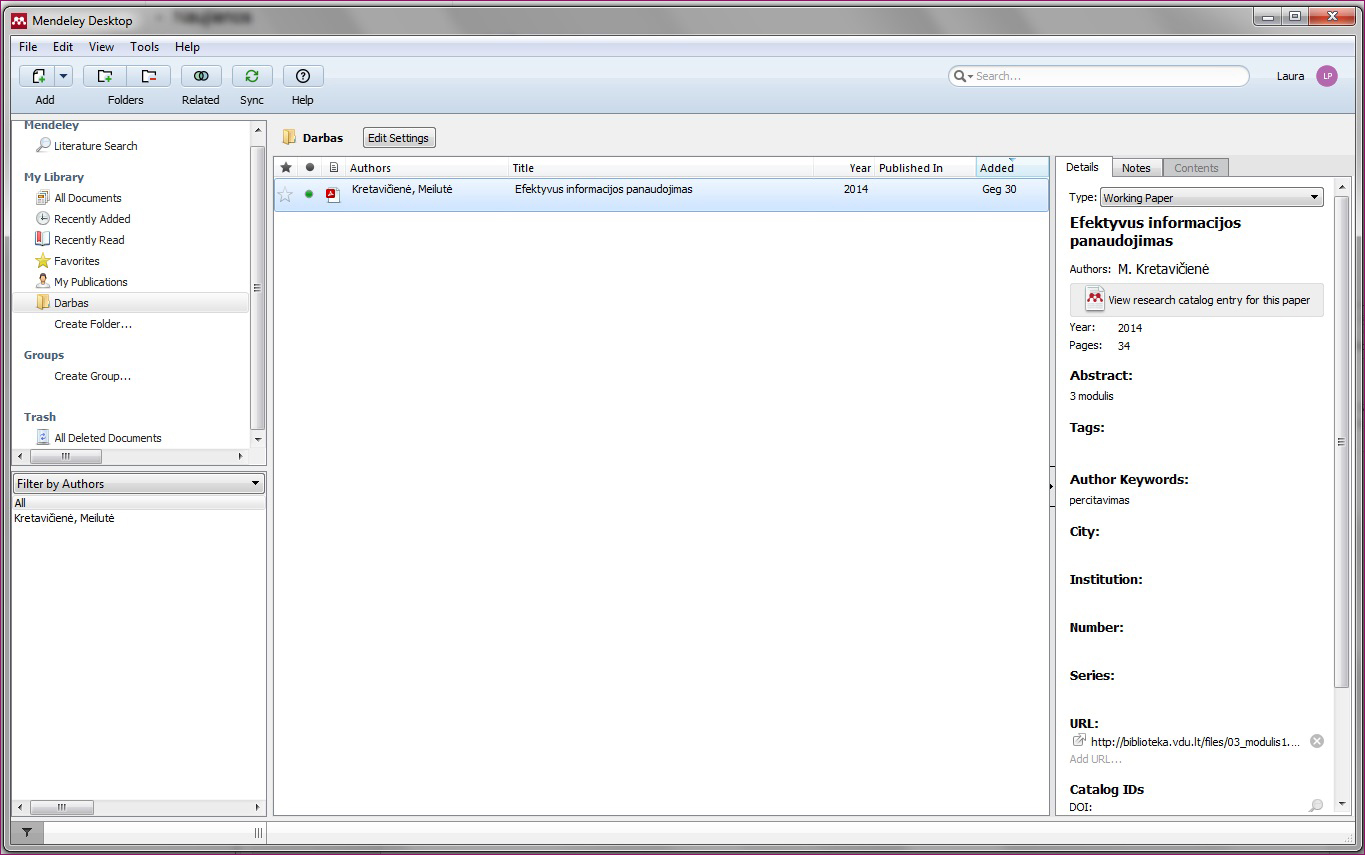Sync the library with the Sync icon
This screenshot has width=1365, height=855.
tap(252, 76)
